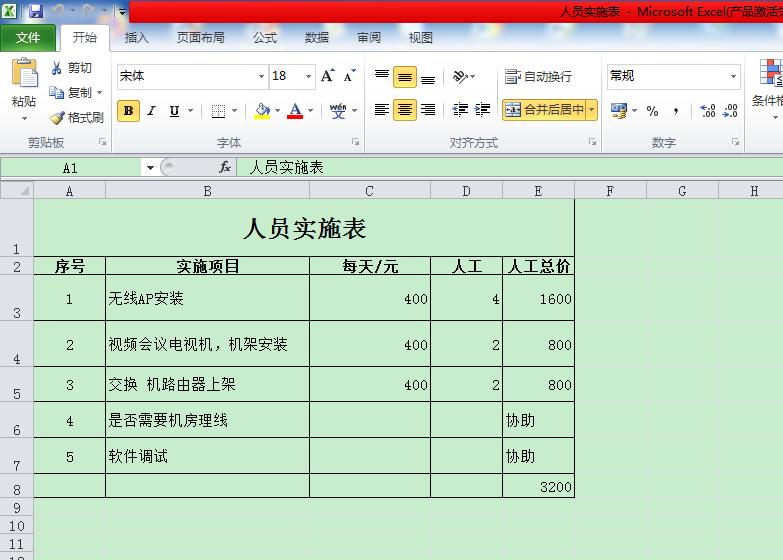Image resolution: width=783 pixels, height=560 pixels.
Task: Switch to the 页面布局 tab
Action: tap(200, 38)
